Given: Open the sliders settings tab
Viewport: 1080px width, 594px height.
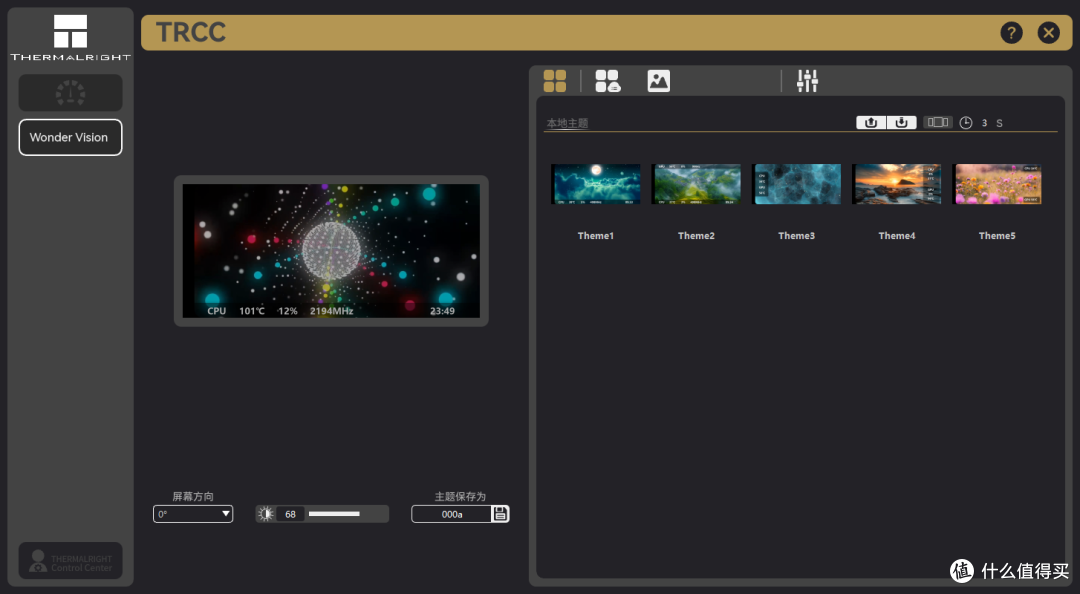Looking at the screenshot, I should [x=807, y=81].
